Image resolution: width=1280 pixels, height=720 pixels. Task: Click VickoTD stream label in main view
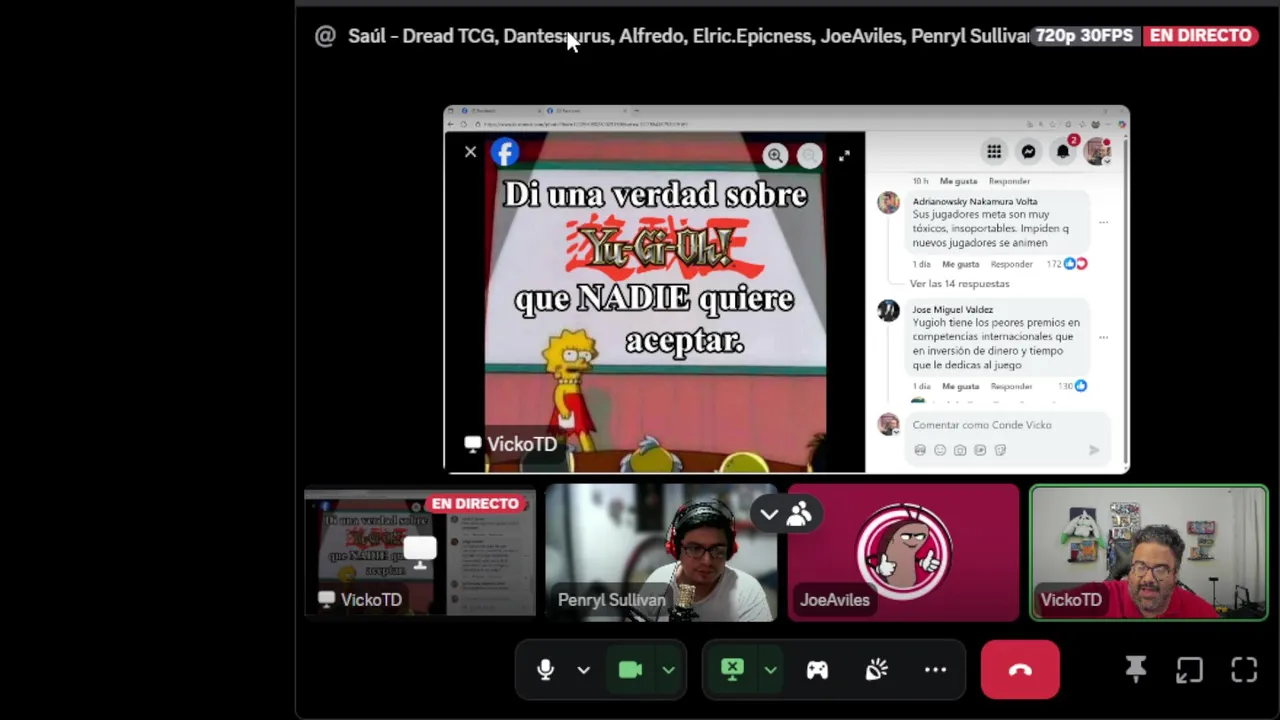point(511,444)
